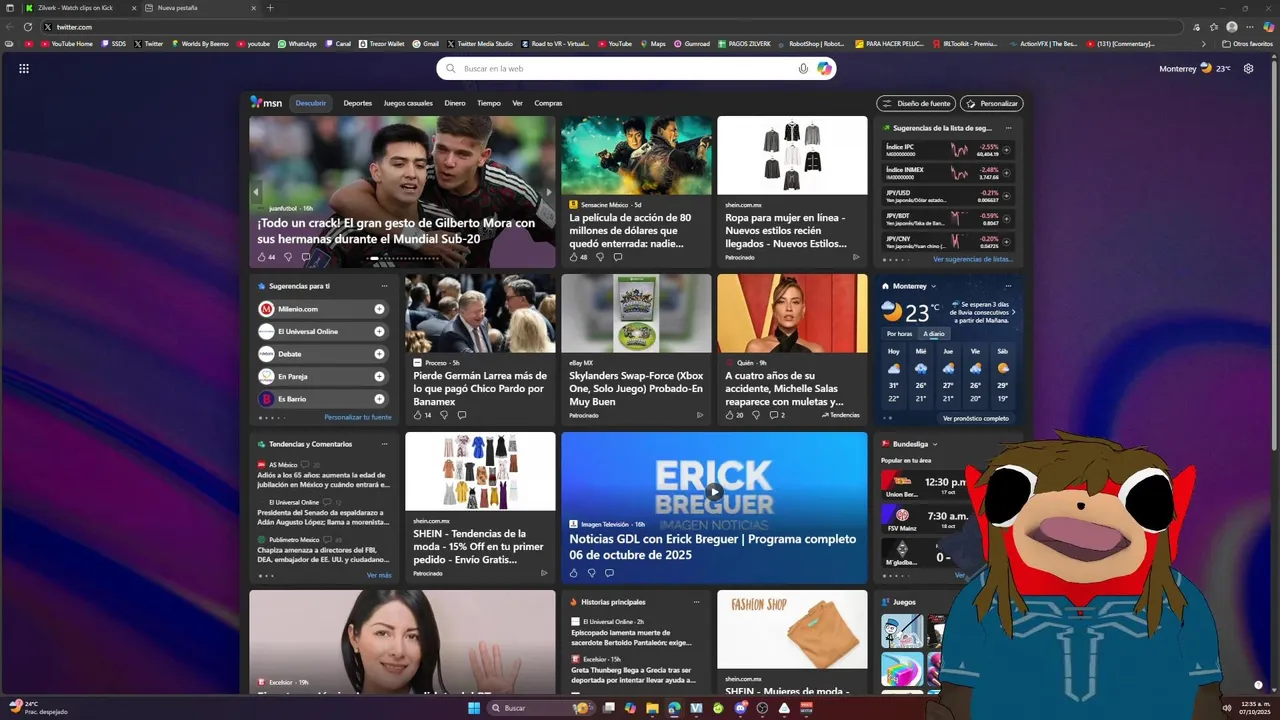Open Sugerencias para ti options menu

coord(384,286)
